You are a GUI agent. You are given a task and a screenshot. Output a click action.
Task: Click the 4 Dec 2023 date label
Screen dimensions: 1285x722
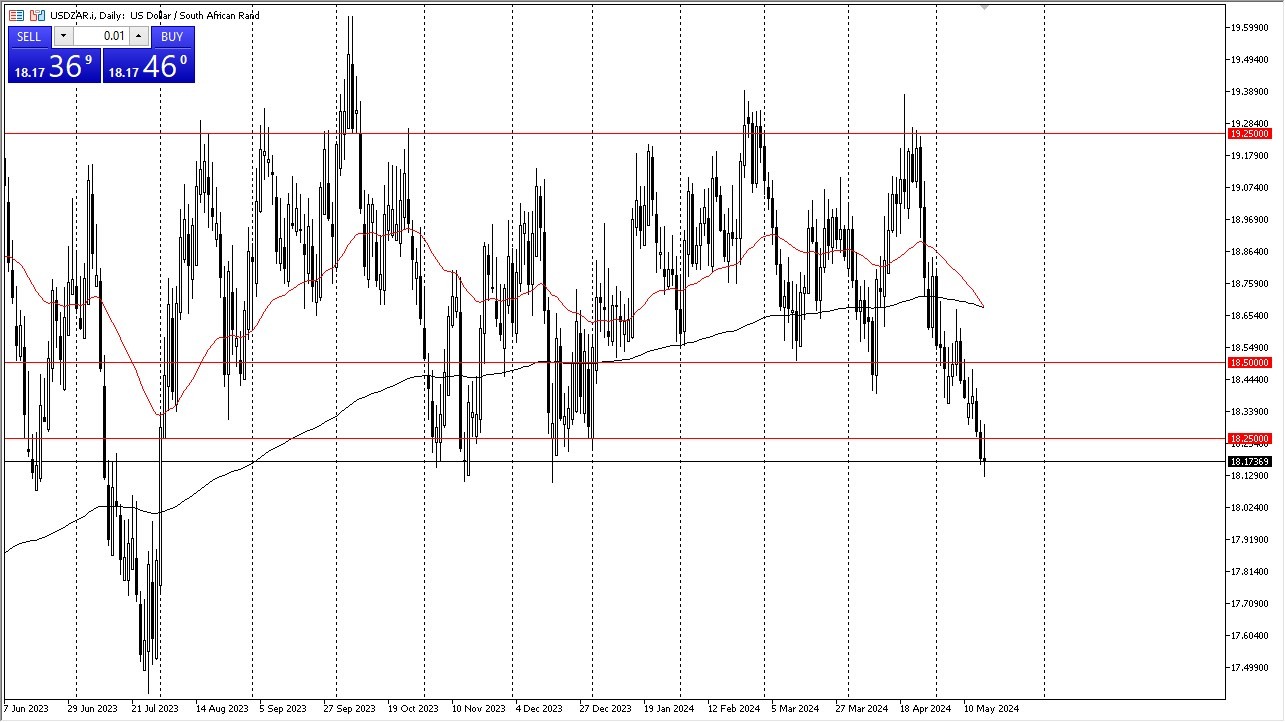(x=538, y=709)
